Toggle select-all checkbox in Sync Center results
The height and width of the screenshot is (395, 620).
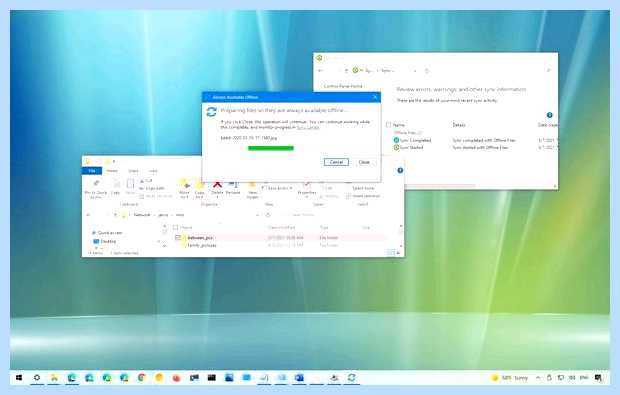pyautogui.click(x=388, y=125)
